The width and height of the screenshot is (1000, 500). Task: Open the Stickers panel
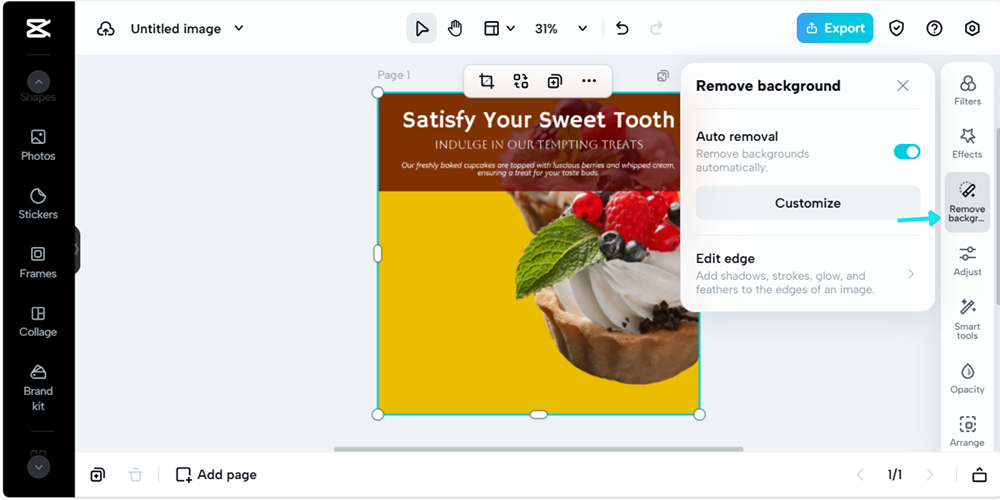pos(38,204)
